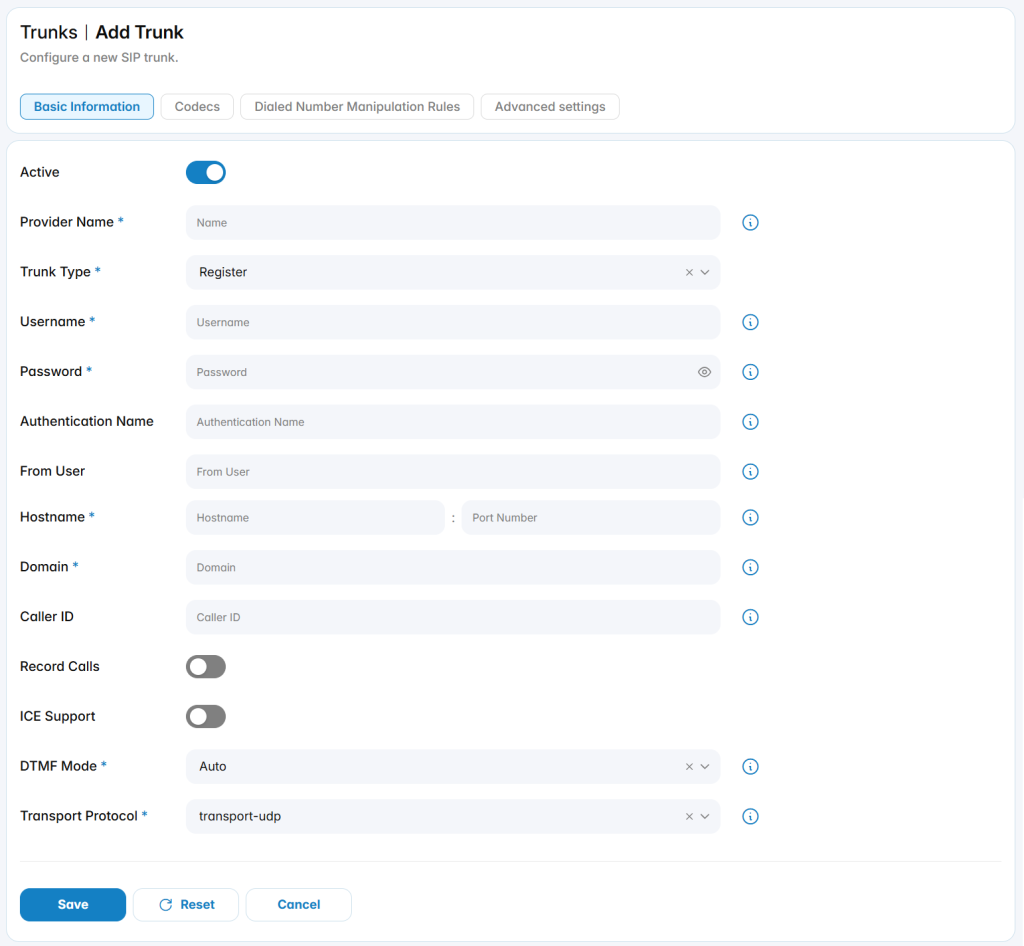Turn off the Active switch

point(206,172)
